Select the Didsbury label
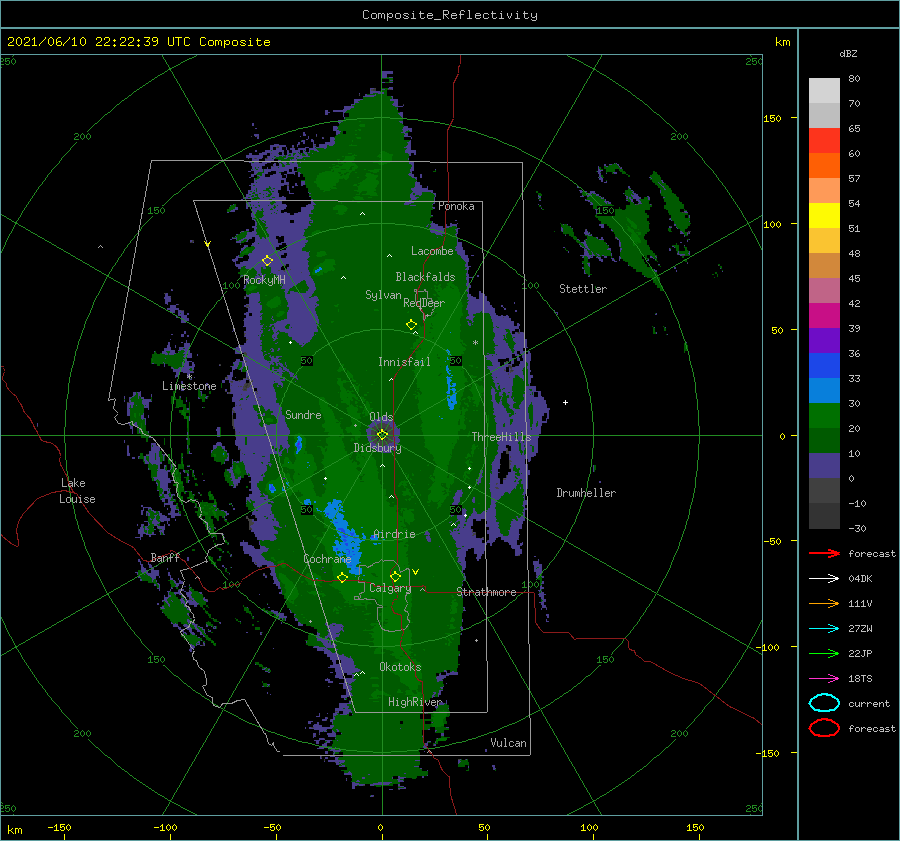The height and width of the screenshot is (841, 900). point(378,448)
